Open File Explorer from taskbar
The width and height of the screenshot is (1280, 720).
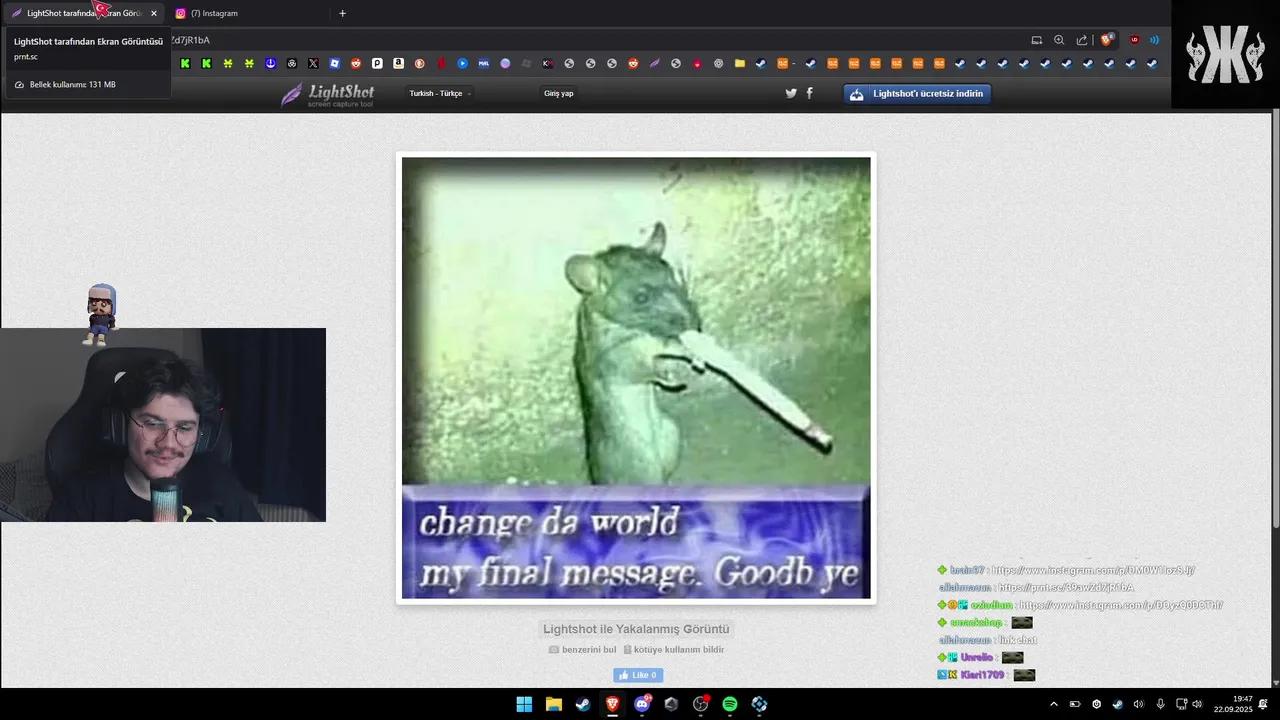click(553, 704)
